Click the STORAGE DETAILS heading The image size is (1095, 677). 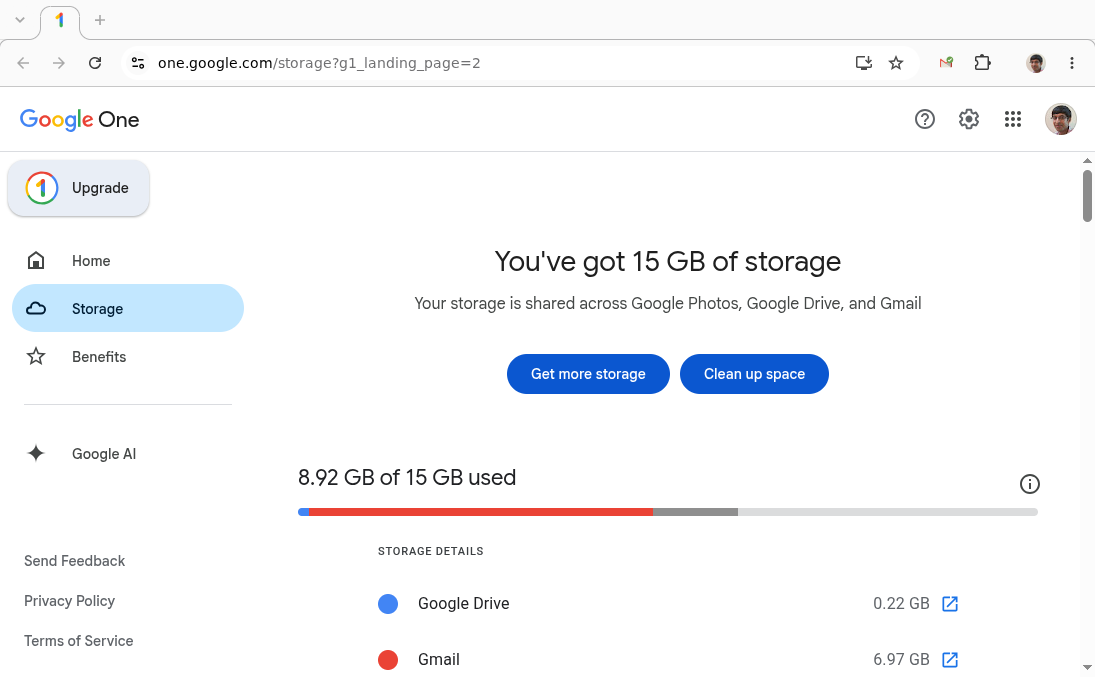(x=431, y=551)
